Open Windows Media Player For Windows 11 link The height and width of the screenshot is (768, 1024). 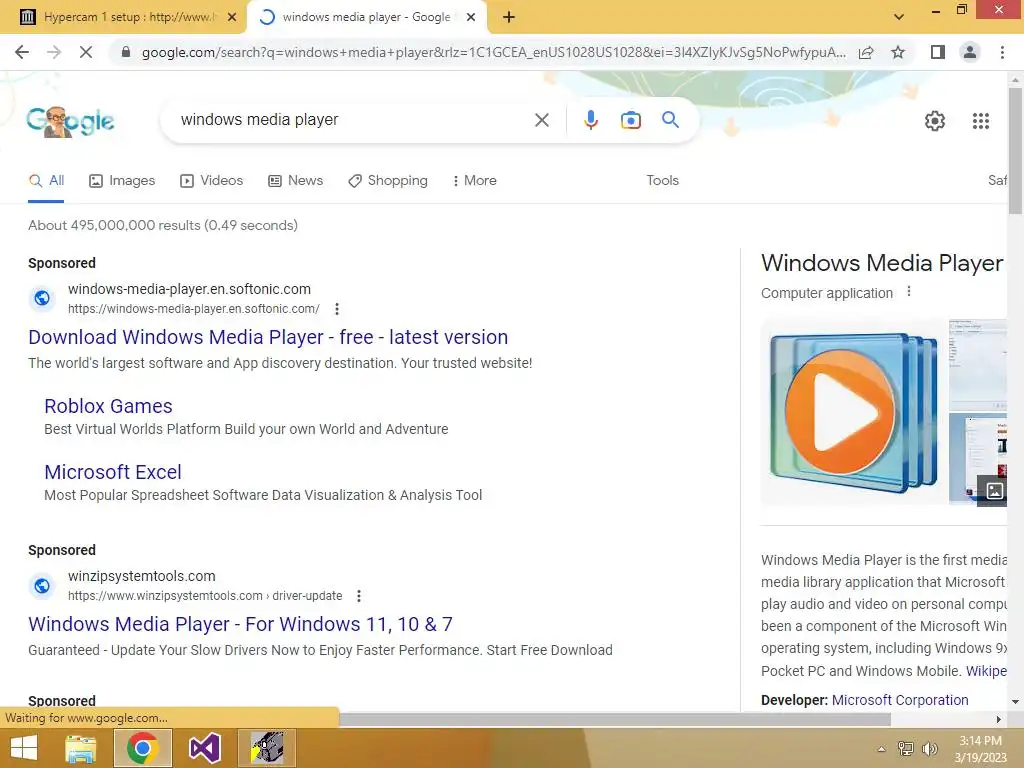pos(240,624)
